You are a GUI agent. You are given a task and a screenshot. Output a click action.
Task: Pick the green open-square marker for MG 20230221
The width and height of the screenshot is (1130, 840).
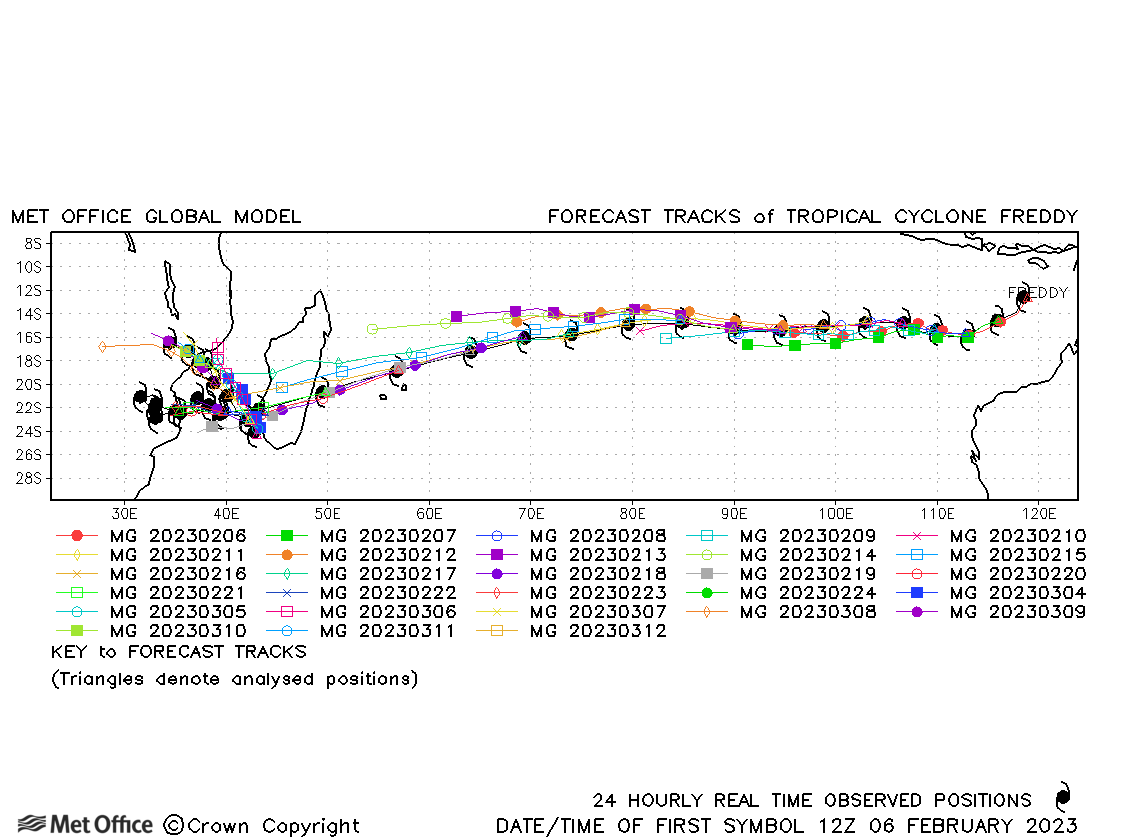[76, 593]
